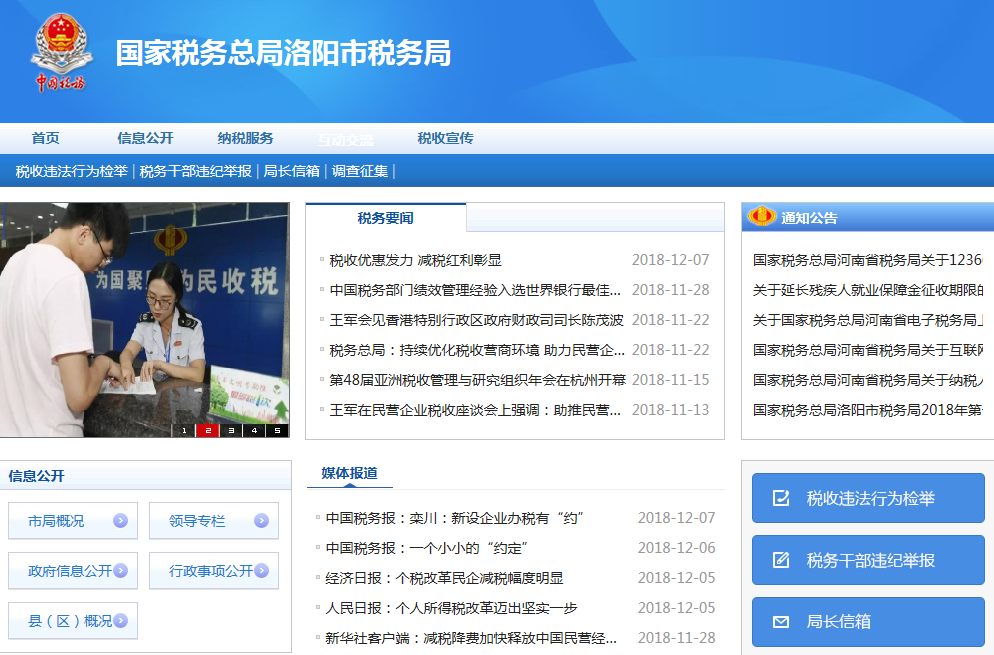Viewport: 994px width, 655px height.
Task: Switch carousel to slide 1
Action: click(184, 431)
